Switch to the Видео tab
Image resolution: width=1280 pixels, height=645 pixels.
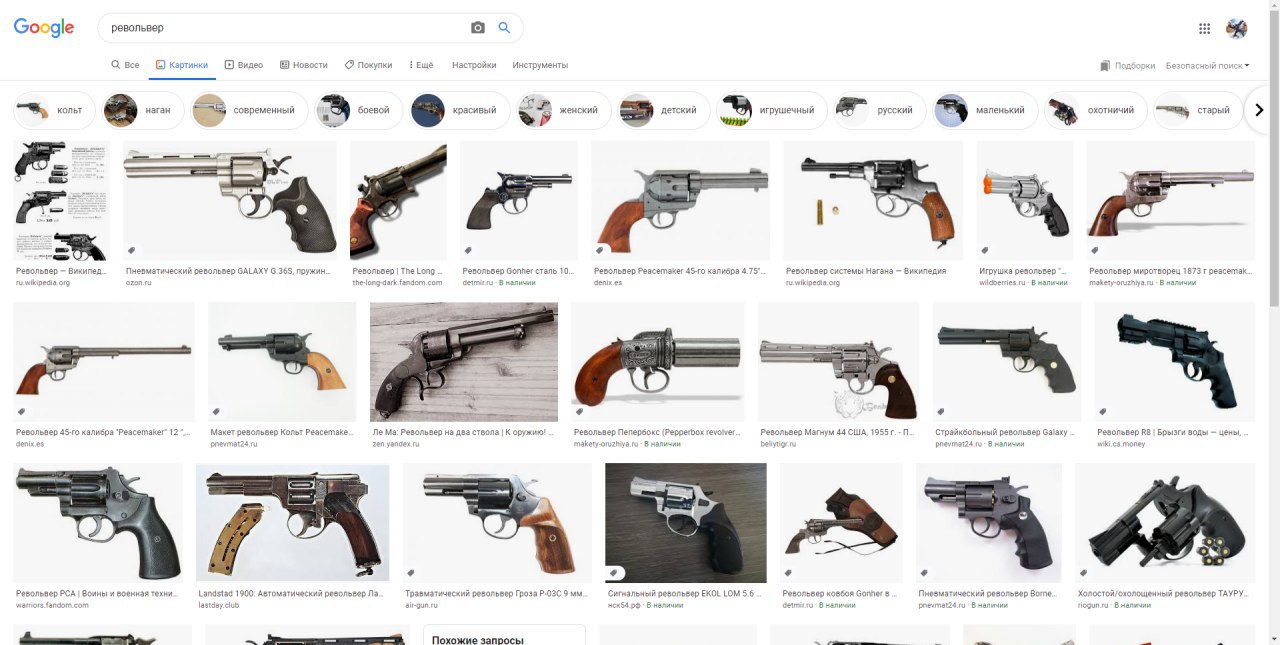coord(244,65)
